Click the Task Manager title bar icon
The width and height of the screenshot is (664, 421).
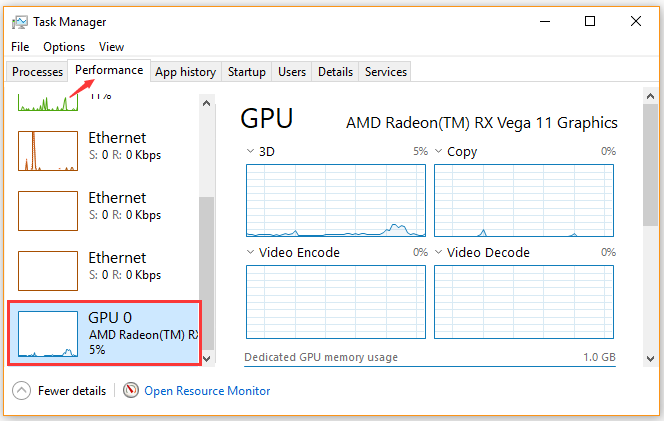tap(19, 22)
